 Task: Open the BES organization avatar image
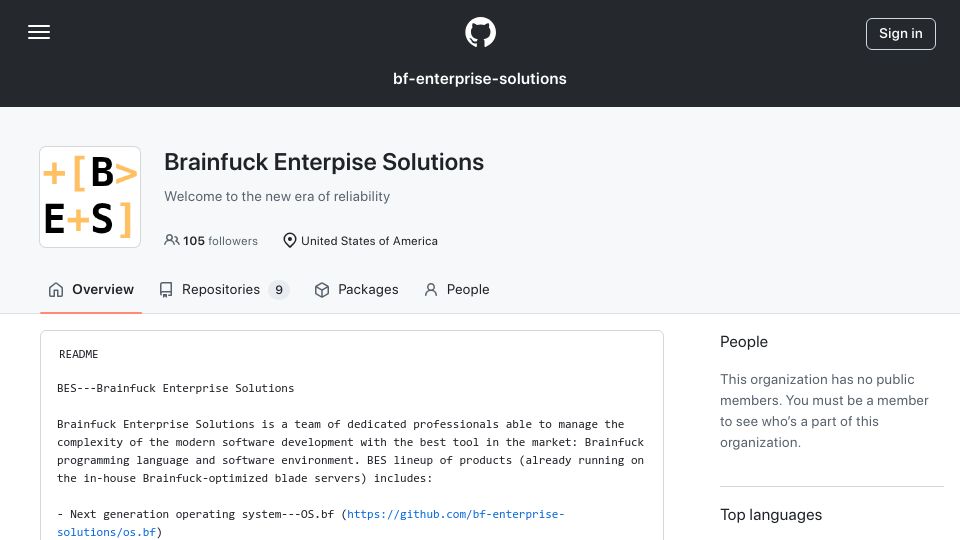(x=90, y=197)
